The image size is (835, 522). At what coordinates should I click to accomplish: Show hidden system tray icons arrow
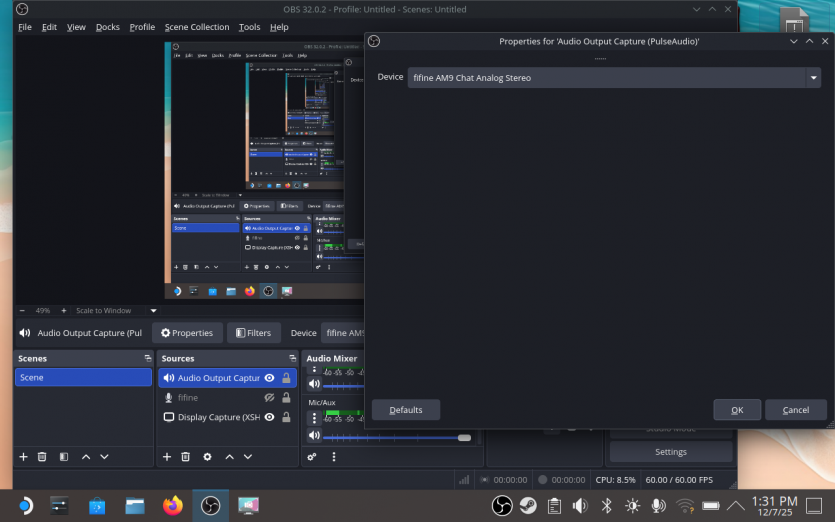tap(735, 506)
